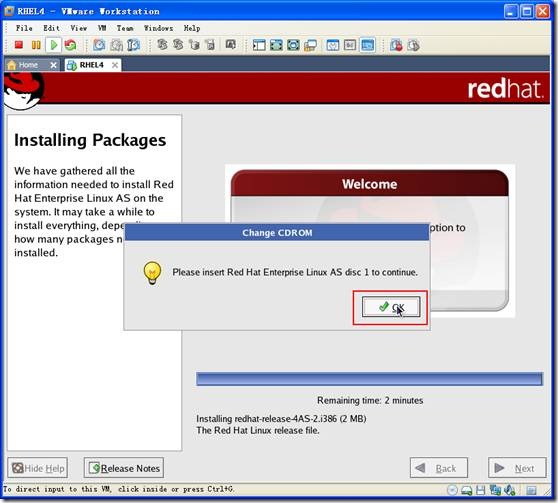Viewport: 558px width, 503px height.
Task: Click the hard disk status icon
Action: tap(467, 491)
